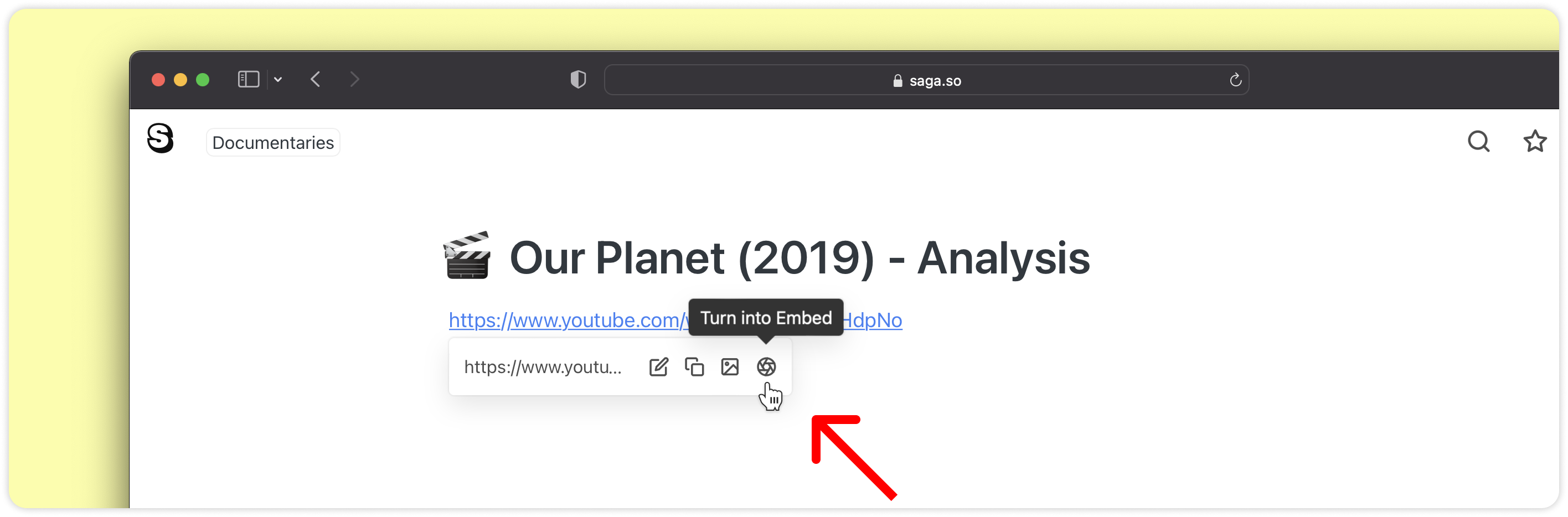Open the Documentaries breadcrumb

[273, 142]
